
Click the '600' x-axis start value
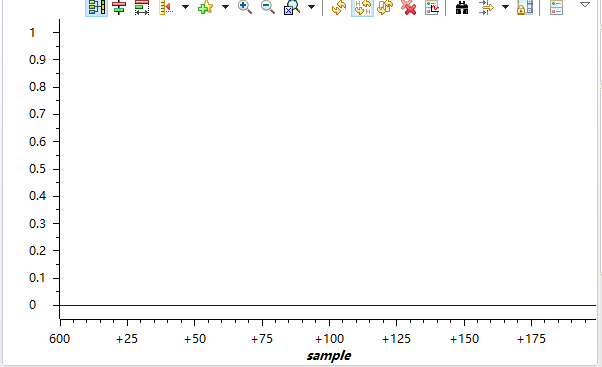pos(60,339)
